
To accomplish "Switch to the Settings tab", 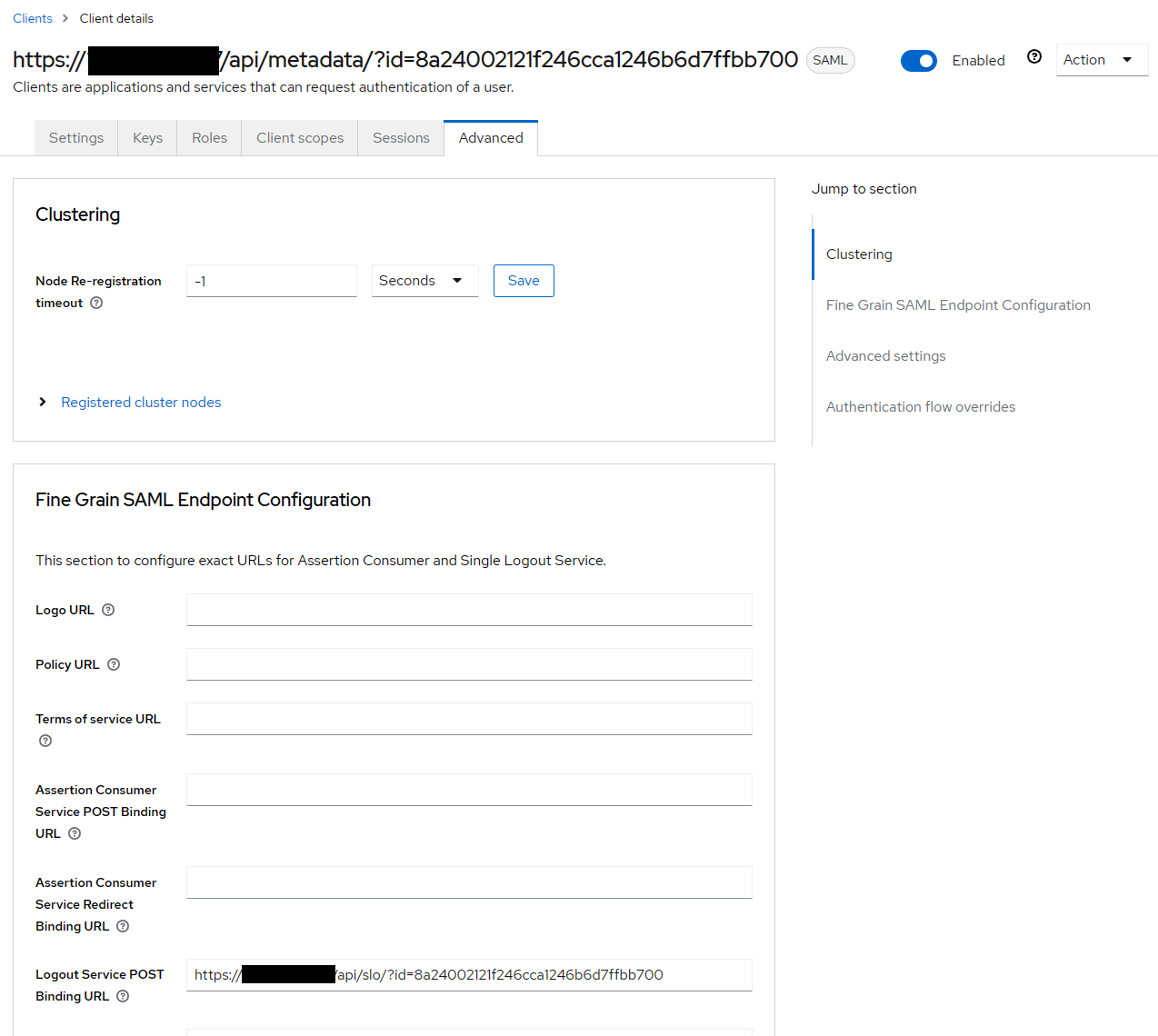I will (76, 138).
